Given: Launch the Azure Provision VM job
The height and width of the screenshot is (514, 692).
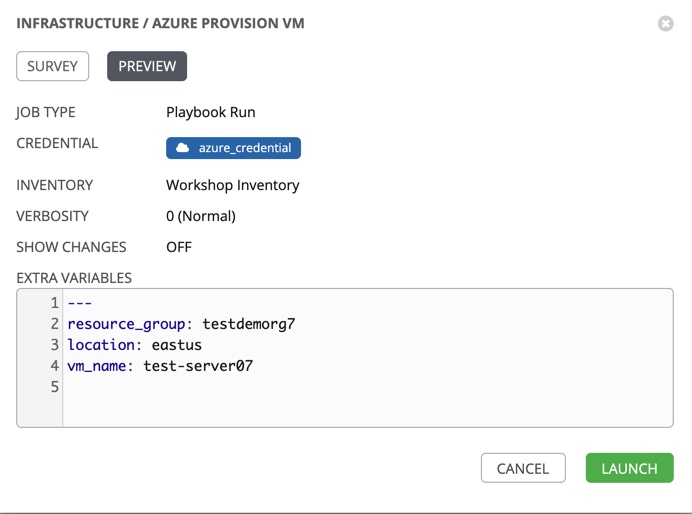Looking at the screenshot, I should pyautogui.click(x=629, y=468).
